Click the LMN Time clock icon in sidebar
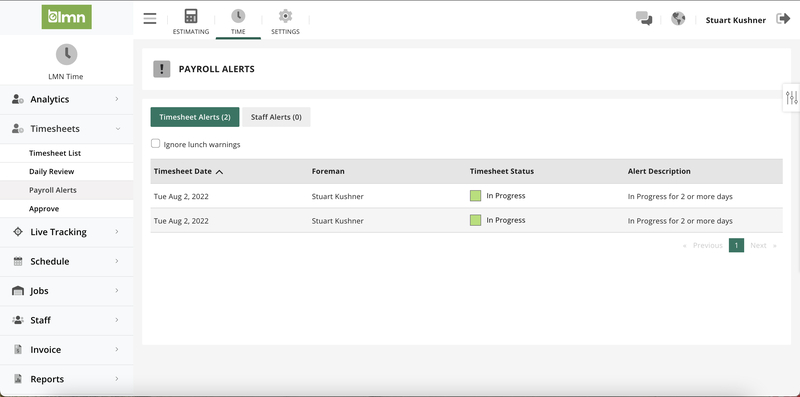Viewport: 800px width, 397px height. 66,54
